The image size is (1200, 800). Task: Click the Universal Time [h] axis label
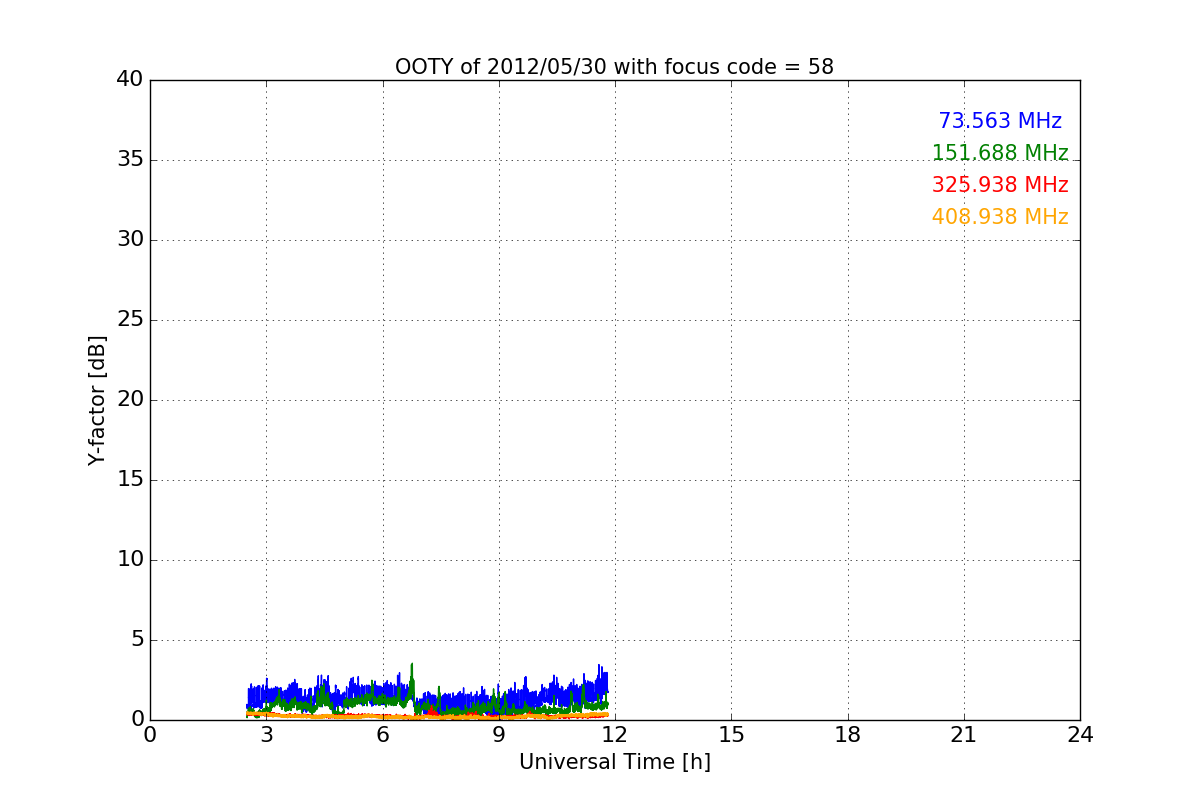click(x=614, y=762)
